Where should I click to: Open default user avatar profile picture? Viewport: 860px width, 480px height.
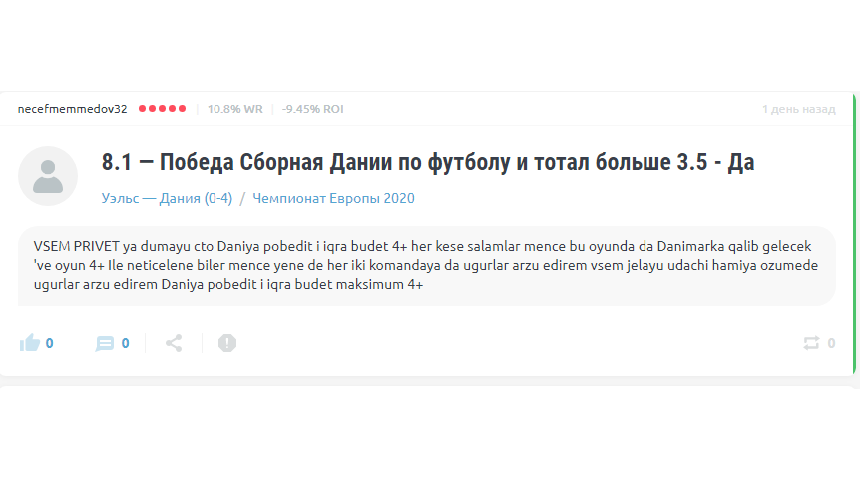pyautogui.click(x=48, y=176)
